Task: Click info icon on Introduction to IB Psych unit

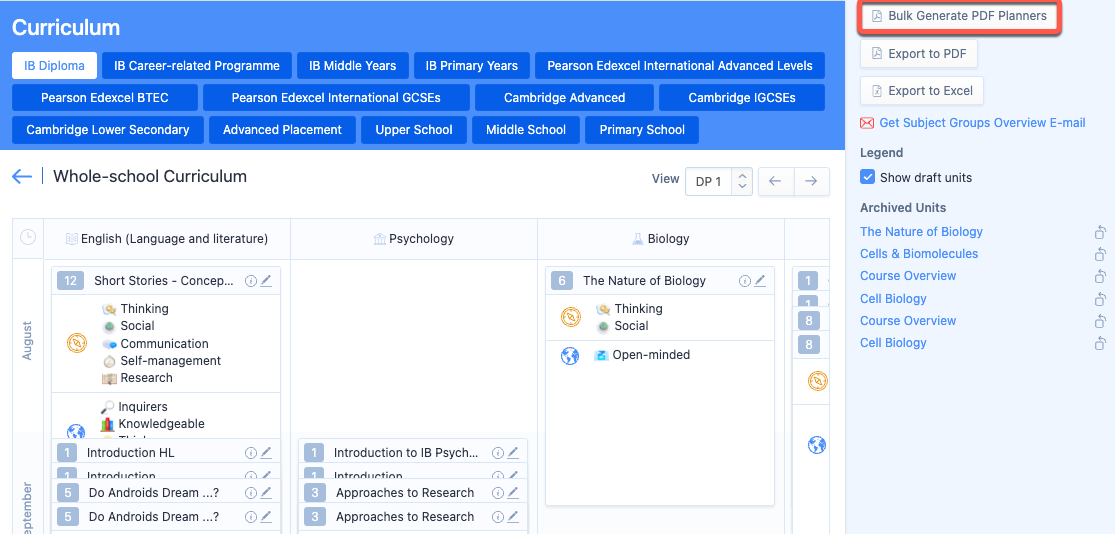Action: tap(498, 453)
